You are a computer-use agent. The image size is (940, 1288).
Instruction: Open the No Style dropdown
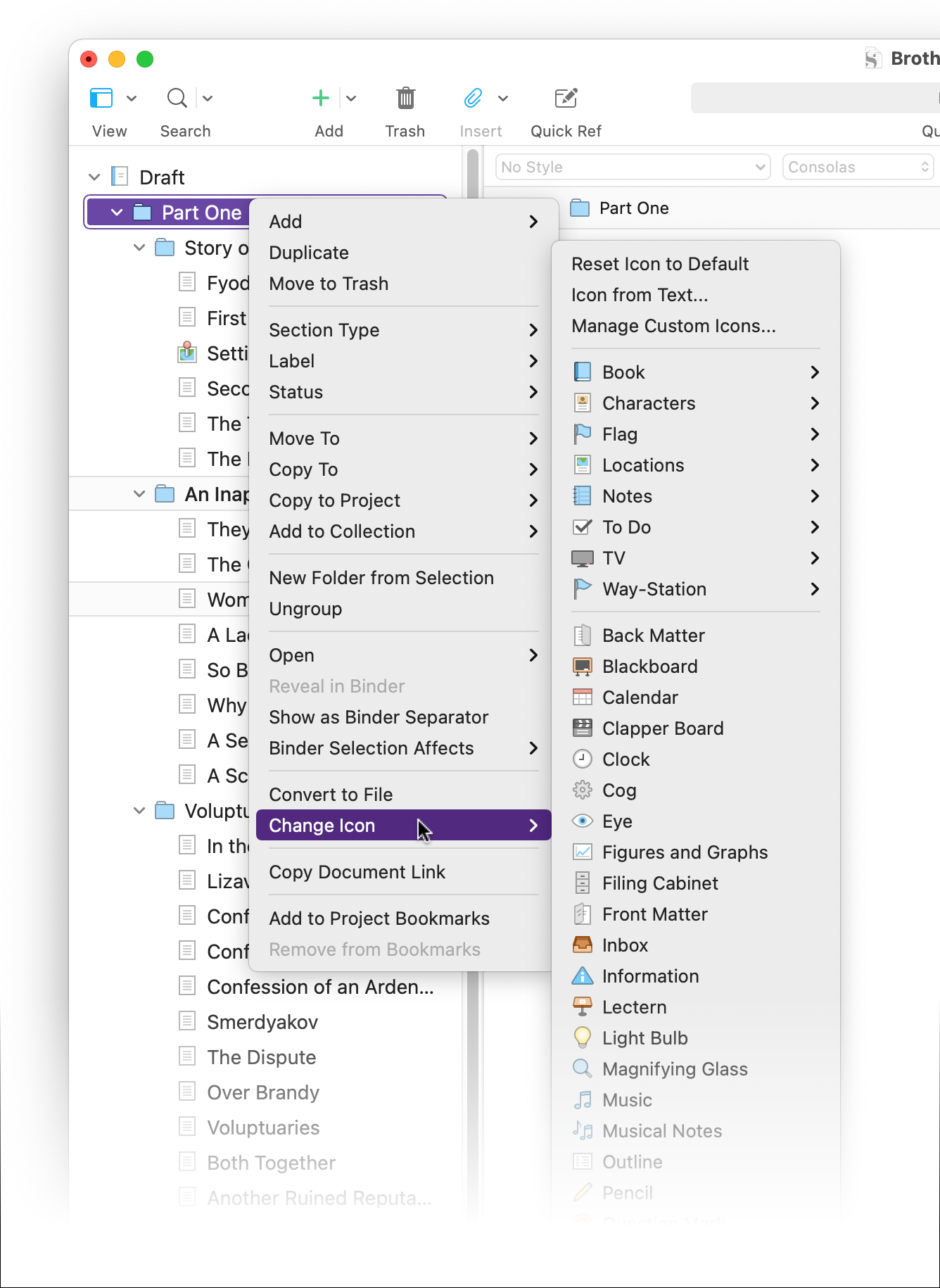coord(633,168)
